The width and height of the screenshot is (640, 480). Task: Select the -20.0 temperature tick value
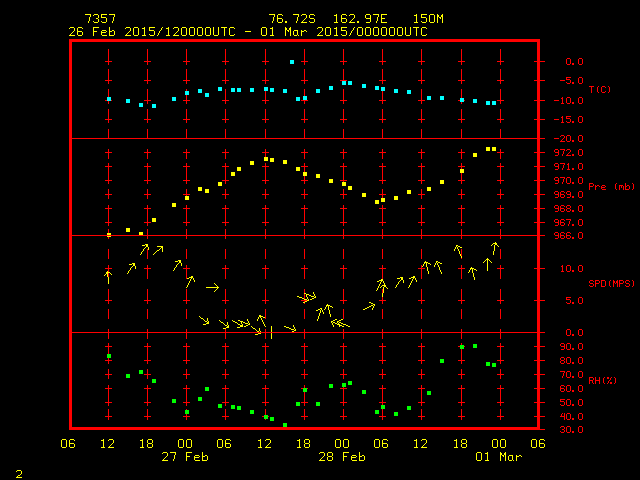[x=568, y=139]
